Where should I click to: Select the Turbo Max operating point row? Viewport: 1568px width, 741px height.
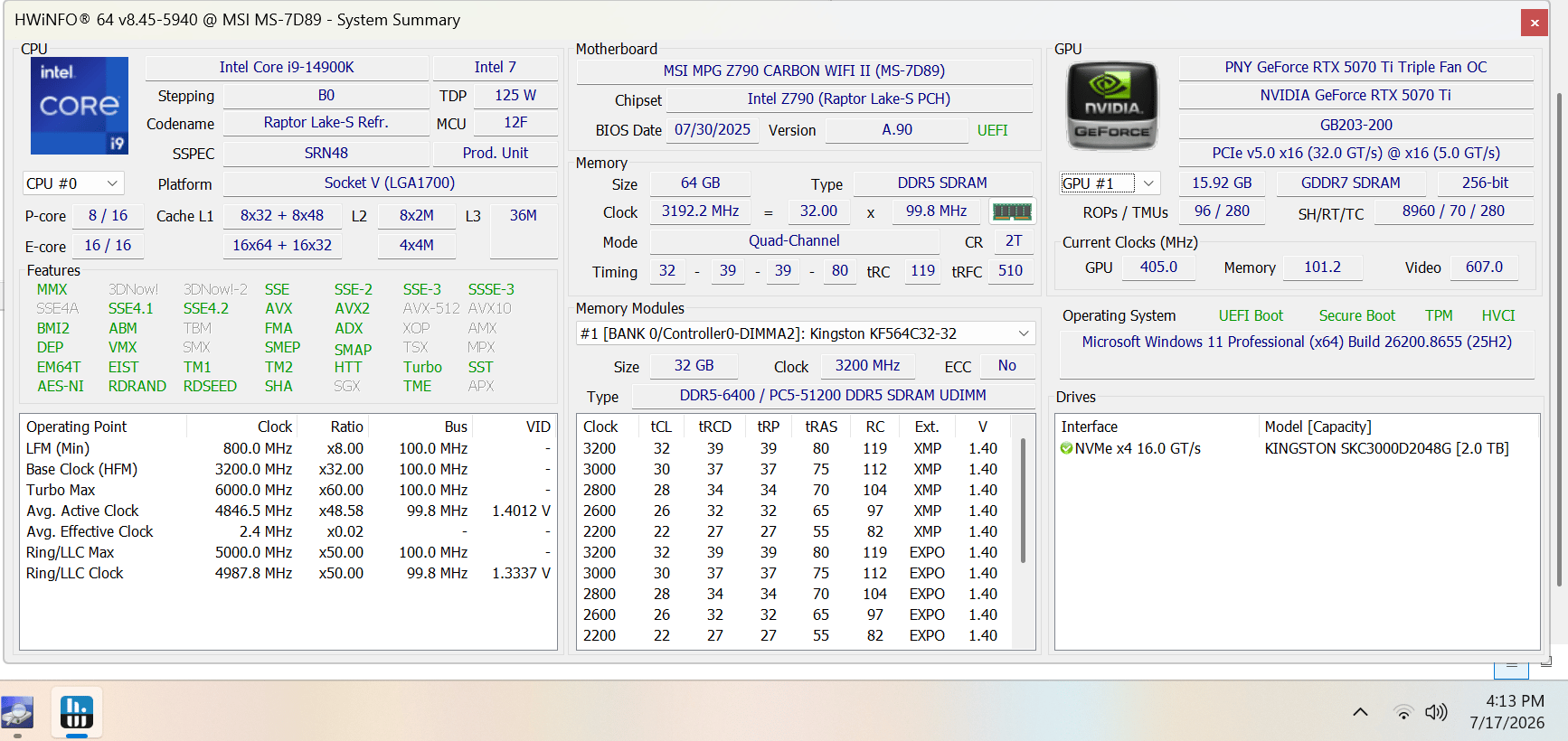pyautogui.click(x=288, y=490)
